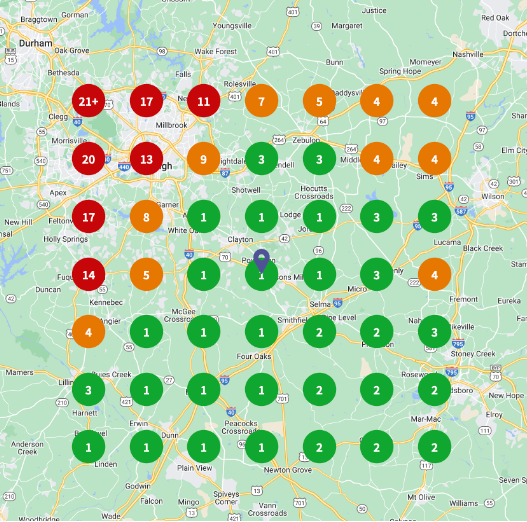The height and width of the screenshot is (522, 527).
Task: Select the red 20 grid marker
Action: point(88,159)
